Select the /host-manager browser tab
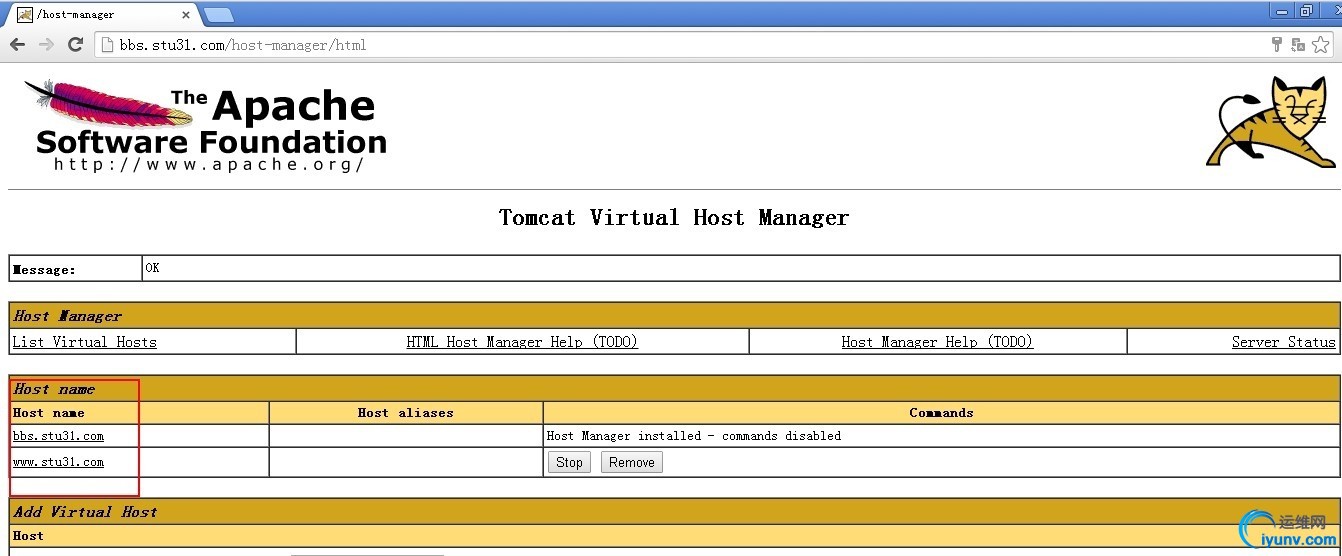Image resolution: width=1342 pixels, height=556 pixels. tap(104, 15)
